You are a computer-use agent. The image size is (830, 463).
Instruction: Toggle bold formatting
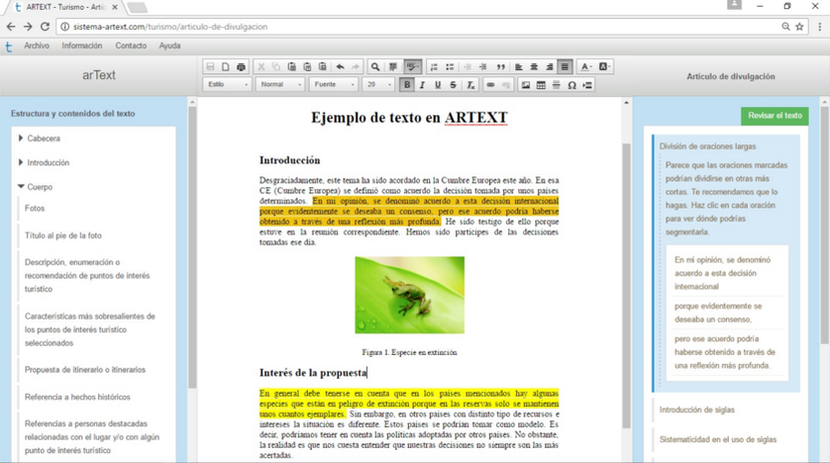[407, 85]
